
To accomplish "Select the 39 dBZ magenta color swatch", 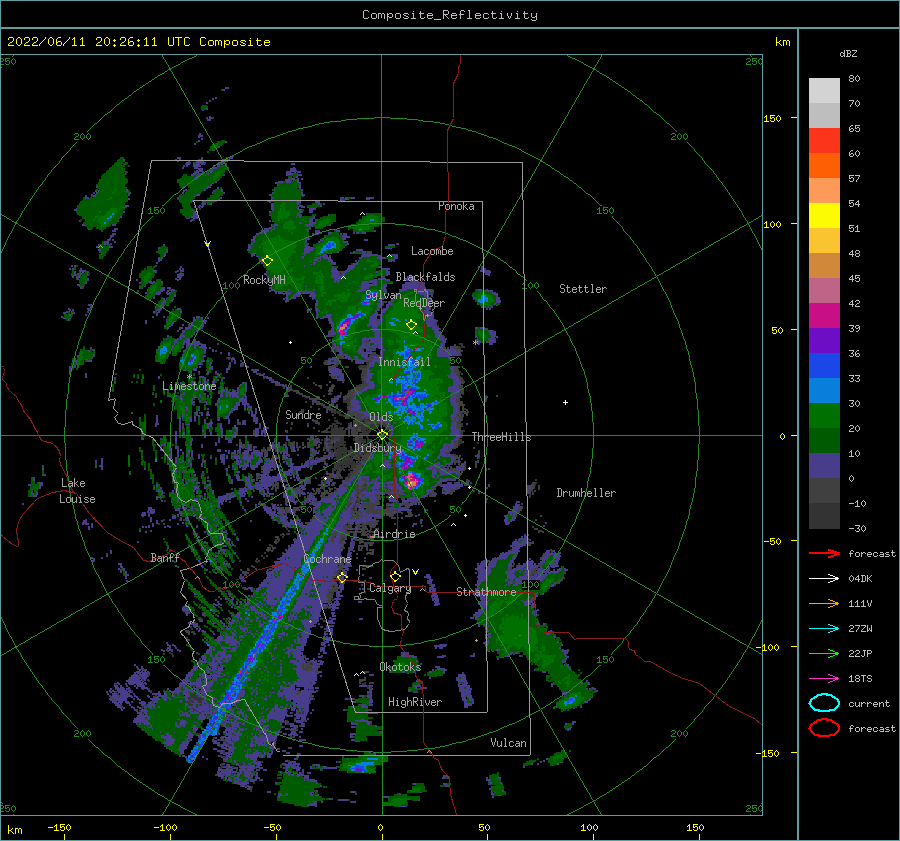I will pyautogui.click(x=824, y=315).
